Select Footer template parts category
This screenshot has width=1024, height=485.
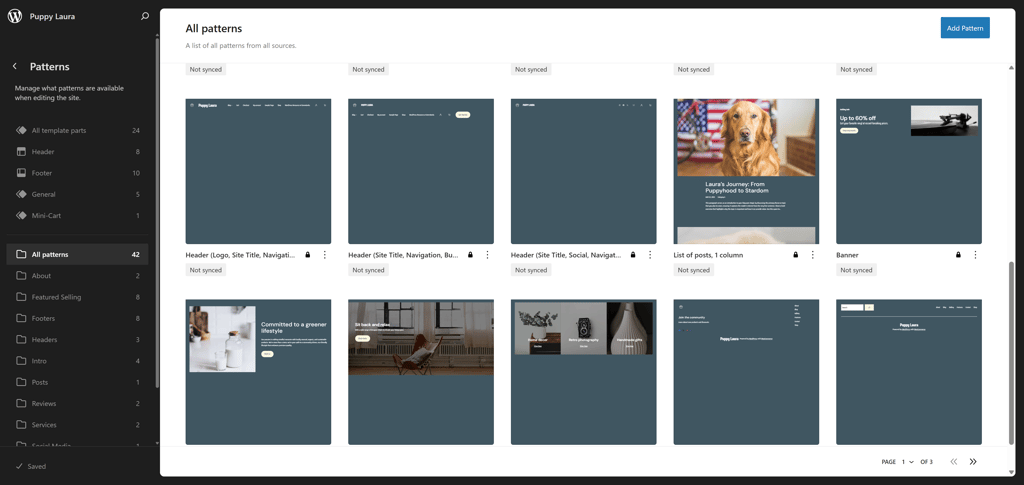point(77,173)
